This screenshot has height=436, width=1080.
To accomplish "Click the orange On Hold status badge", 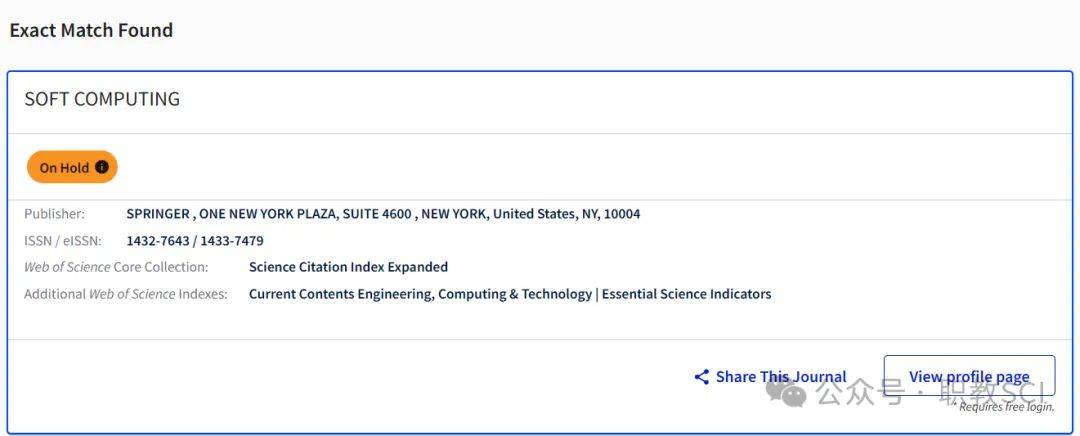I will [x=72, y=168].
